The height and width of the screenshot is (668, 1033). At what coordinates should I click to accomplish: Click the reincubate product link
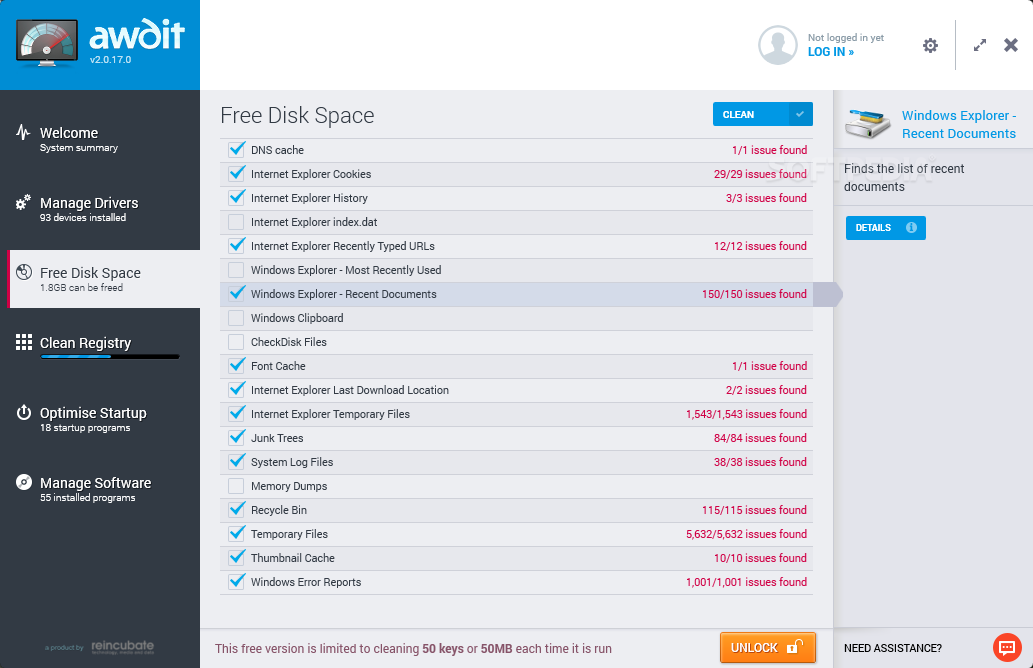[123, 646]
